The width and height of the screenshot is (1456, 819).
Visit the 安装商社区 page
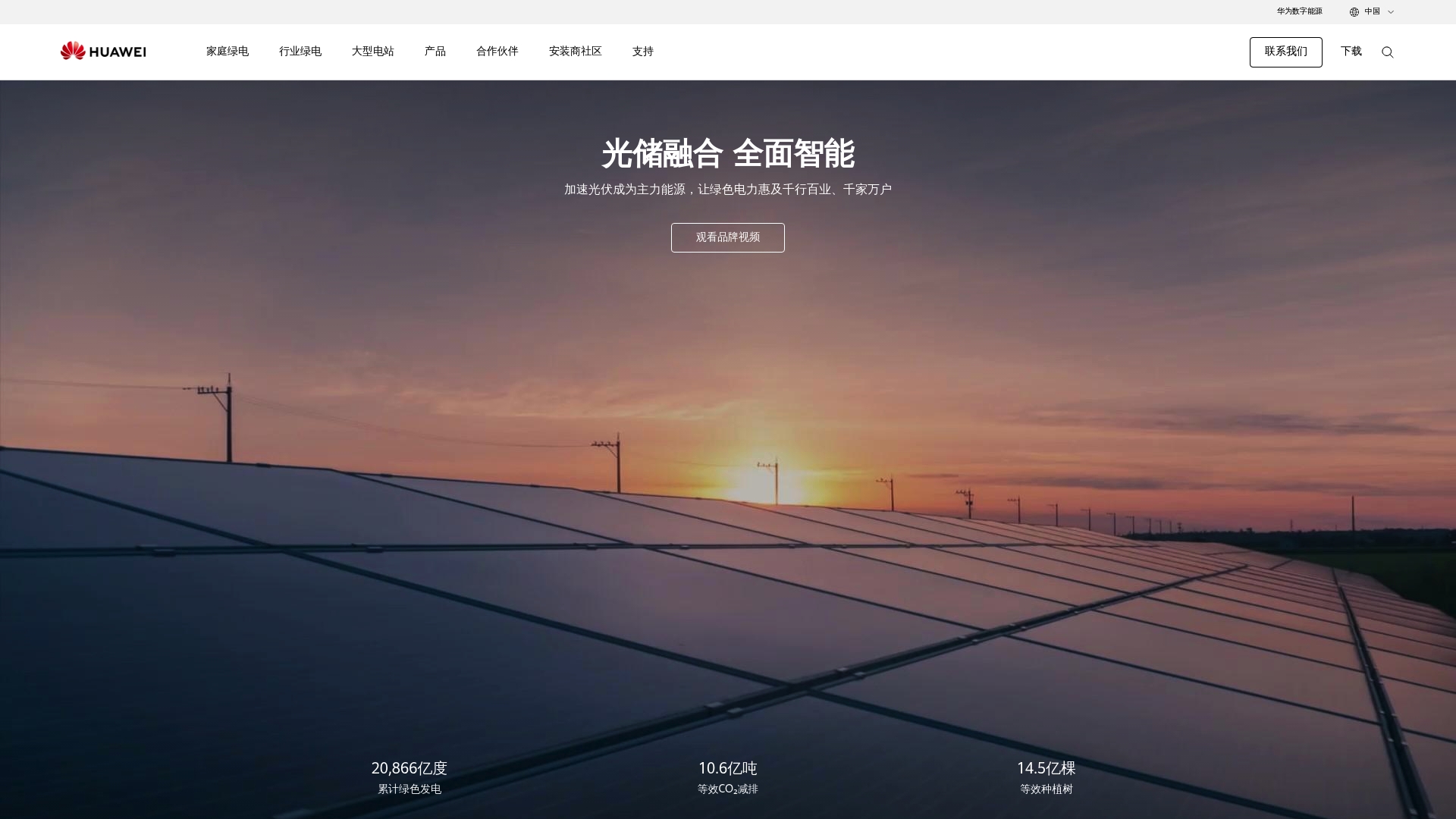(575, 52)
